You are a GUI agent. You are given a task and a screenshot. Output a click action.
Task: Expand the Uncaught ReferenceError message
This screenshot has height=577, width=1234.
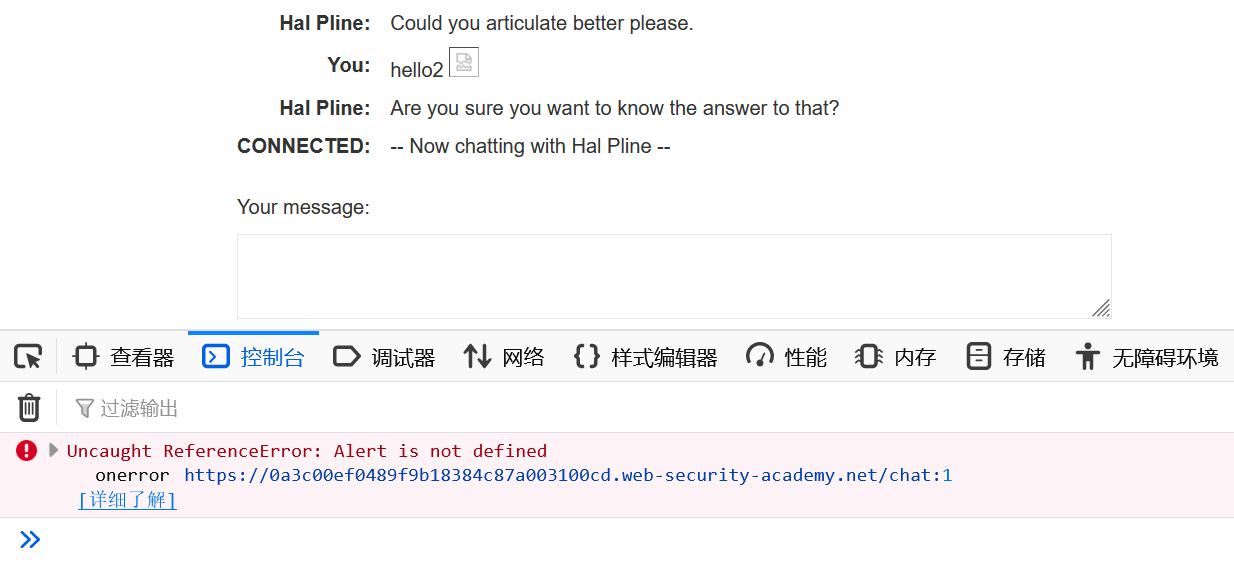point(54,450)
